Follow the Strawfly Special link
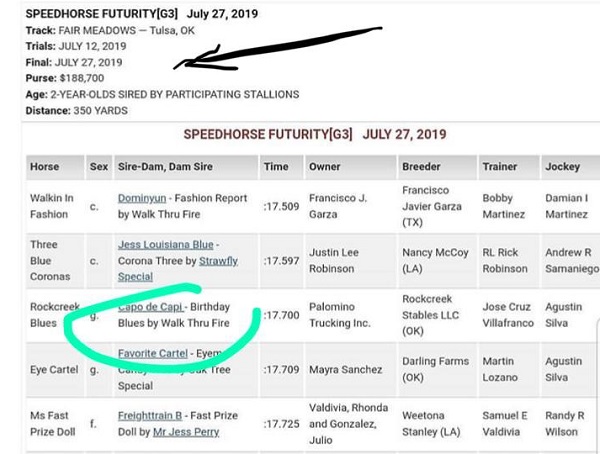The width and height of the screenshot is (600, 454). (178, 268)
